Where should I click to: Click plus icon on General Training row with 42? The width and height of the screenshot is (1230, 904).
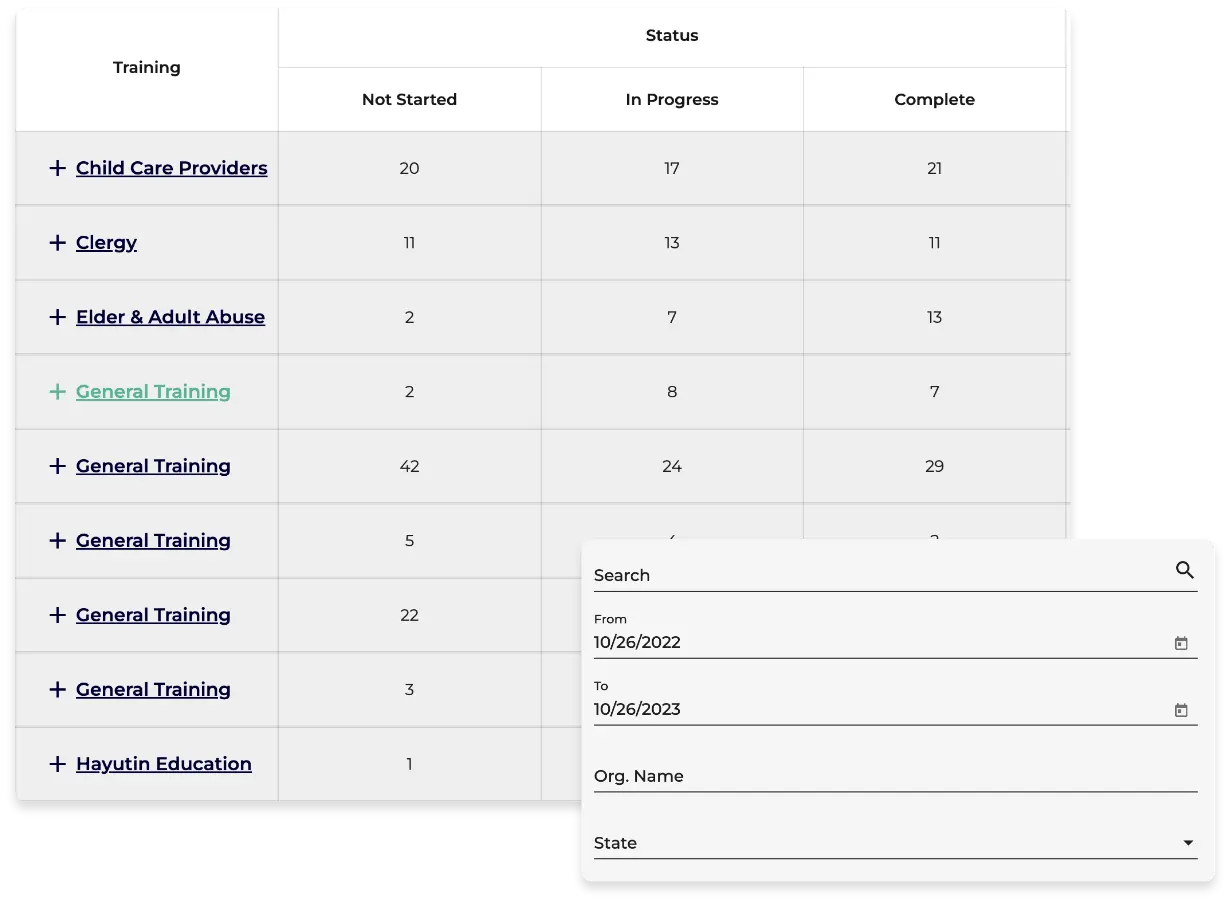point(58,466)
